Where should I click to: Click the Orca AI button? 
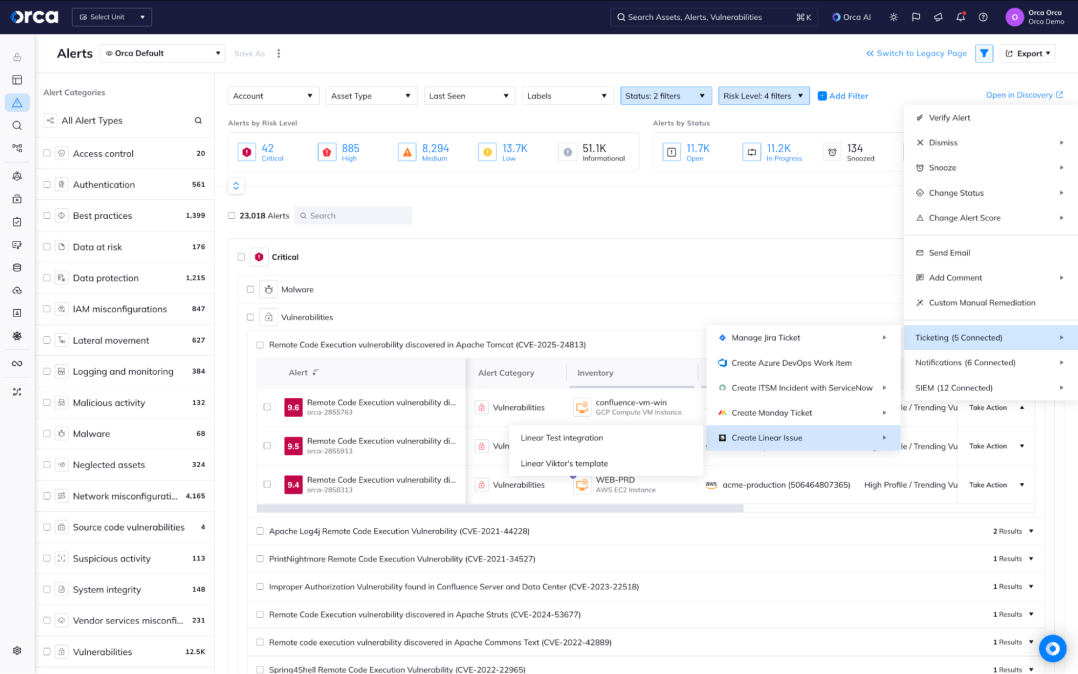click(851, 17)
